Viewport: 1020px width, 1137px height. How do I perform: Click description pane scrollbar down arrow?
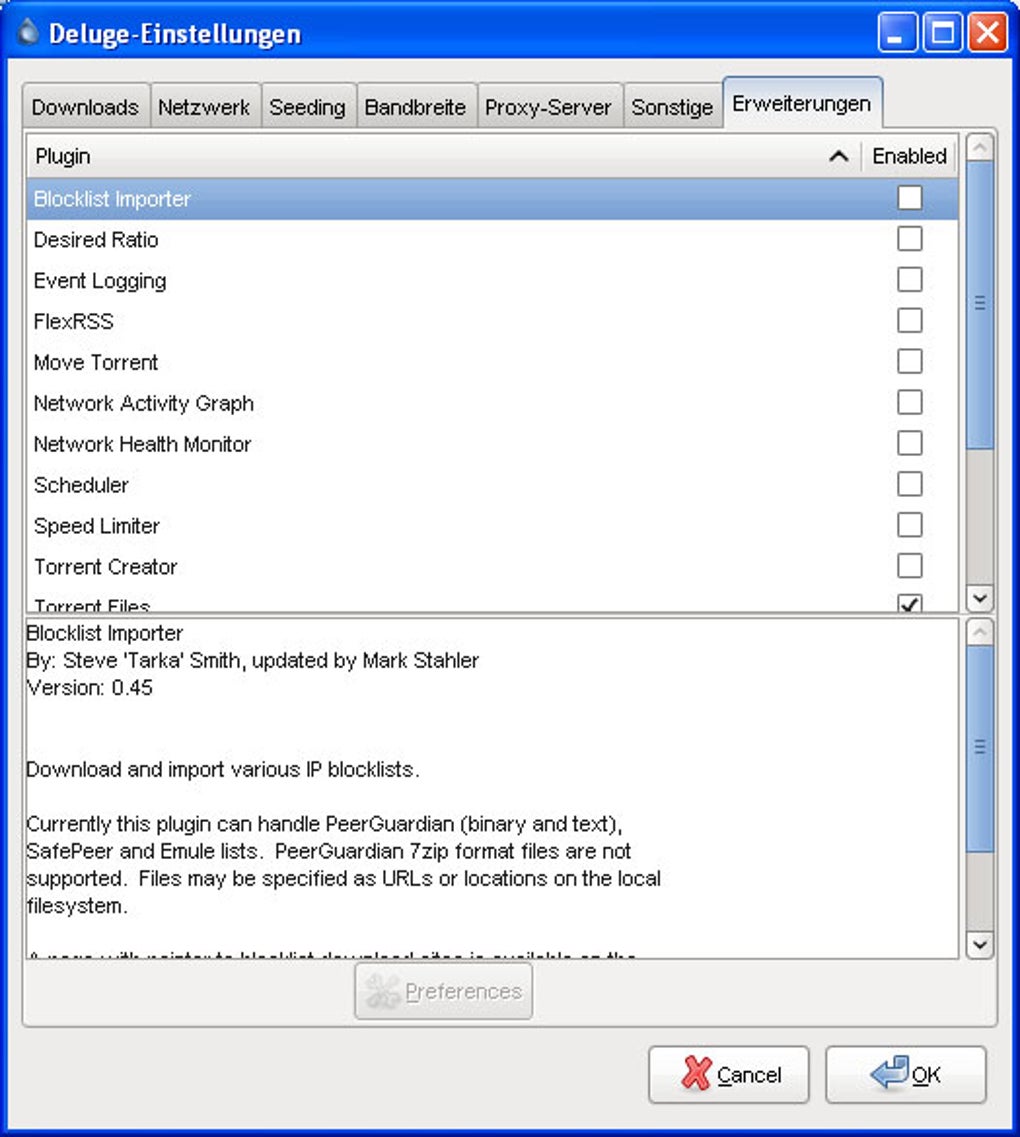coord(980,945)
